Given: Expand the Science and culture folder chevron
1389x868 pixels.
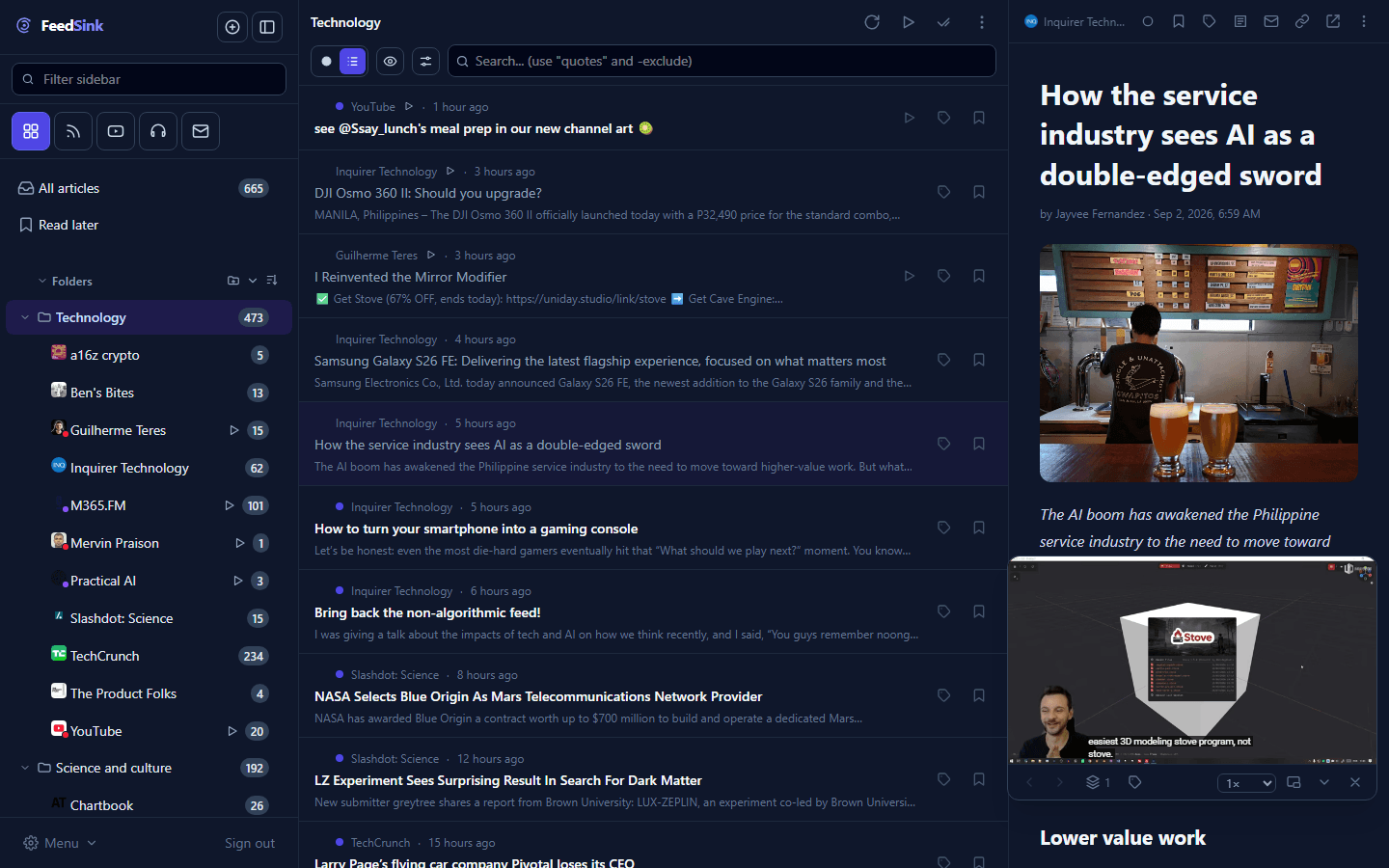Looking at the screenshot, I should pyautogui.click(x=25, y=768).
